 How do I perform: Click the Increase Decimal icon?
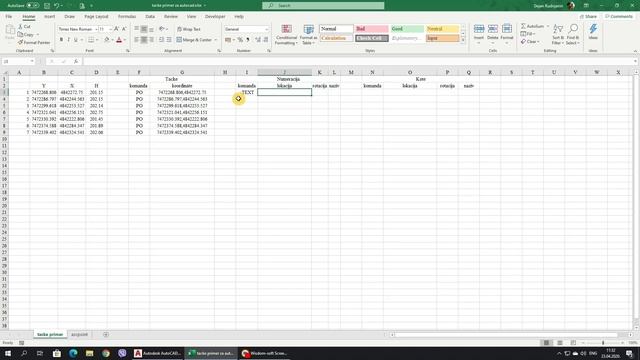[258, 40]
